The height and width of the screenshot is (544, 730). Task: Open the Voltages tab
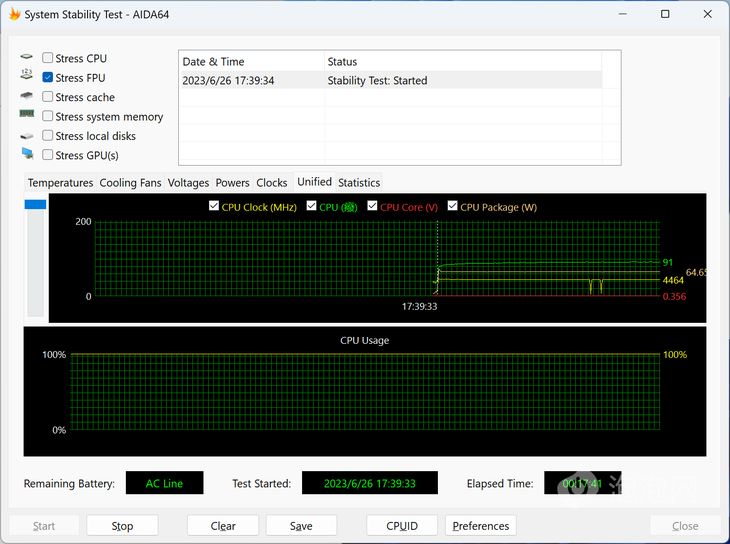pos(188,183)
